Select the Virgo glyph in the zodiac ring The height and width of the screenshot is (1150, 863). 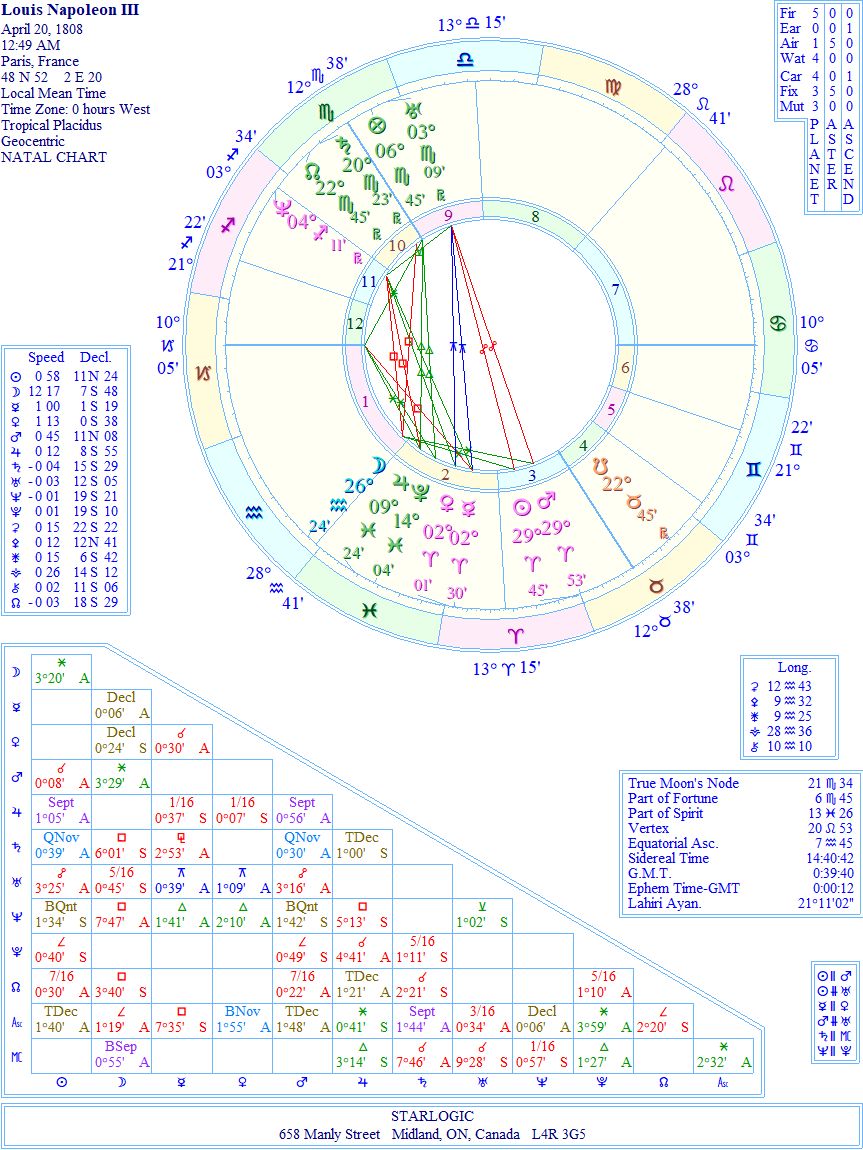pos(612,87)
